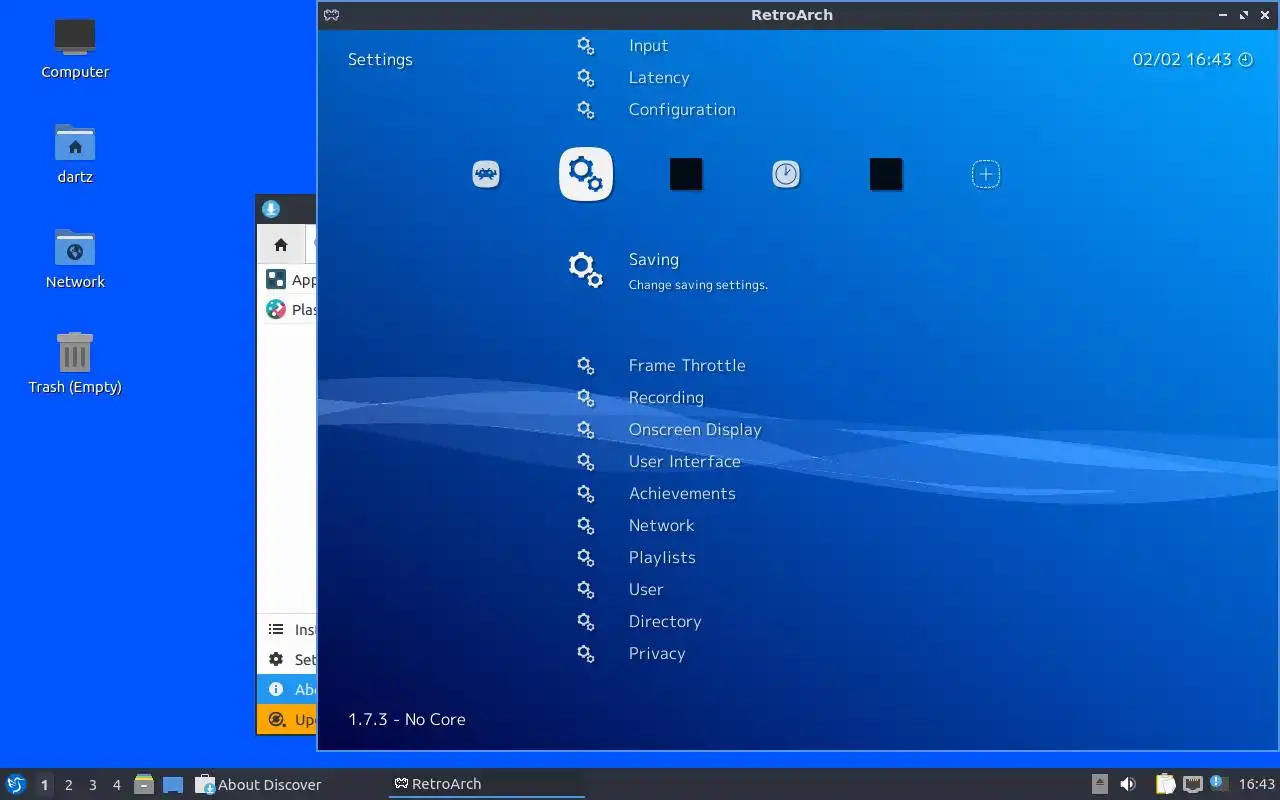Click the gear icon next to Privacy
Screen dimensions: 1280x800
pos(586,653)
